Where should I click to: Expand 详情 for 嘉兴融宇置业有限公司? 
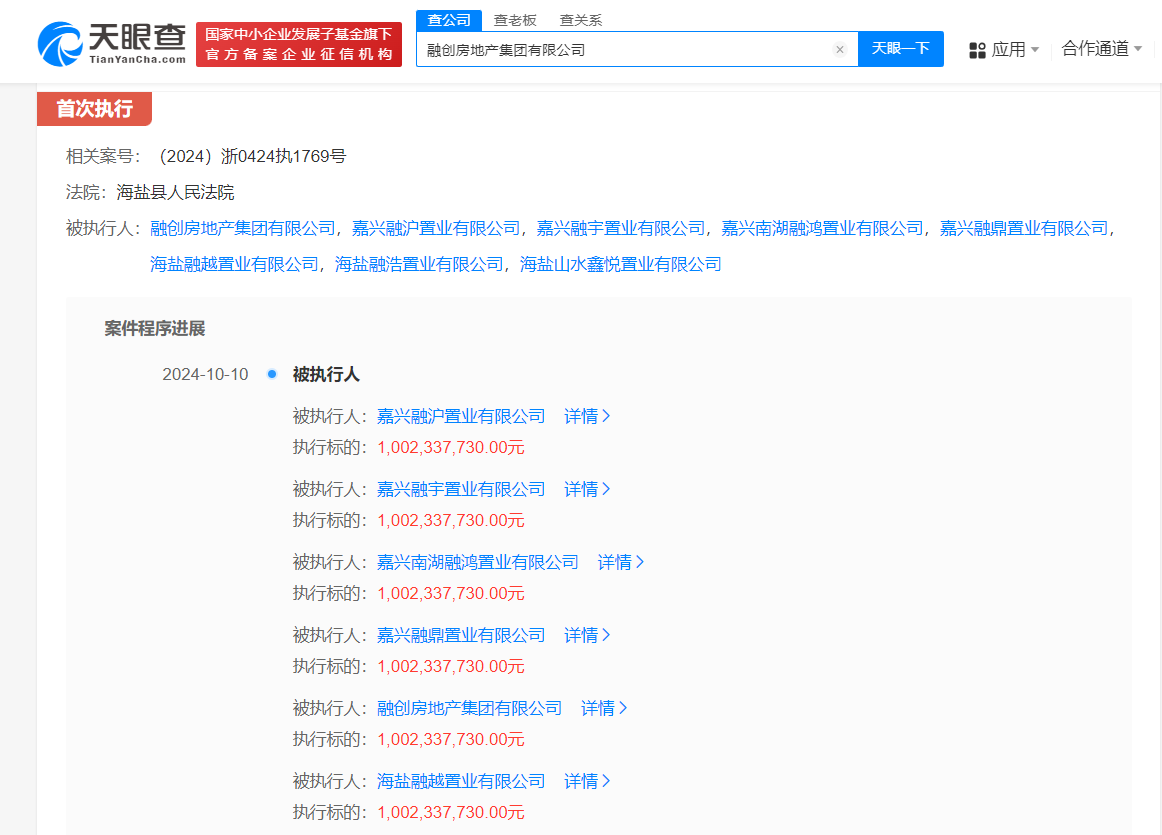coord(587,489)
